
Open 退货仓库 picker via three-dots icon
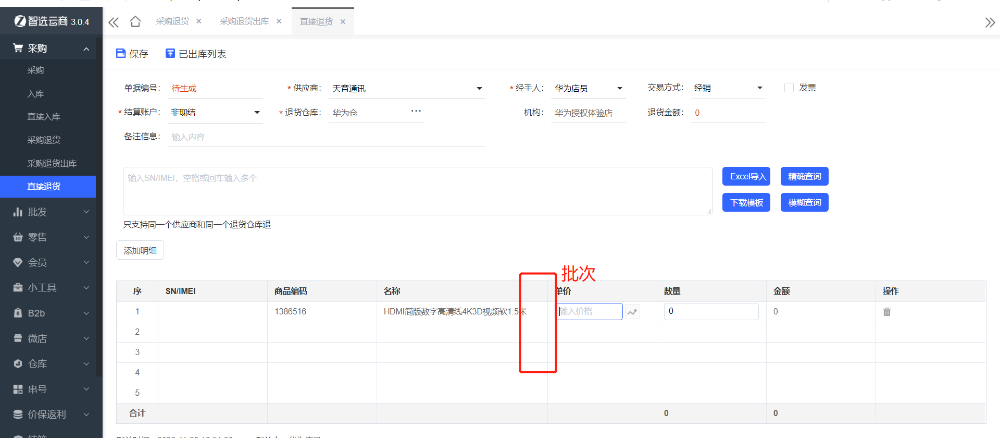[416, 112]
